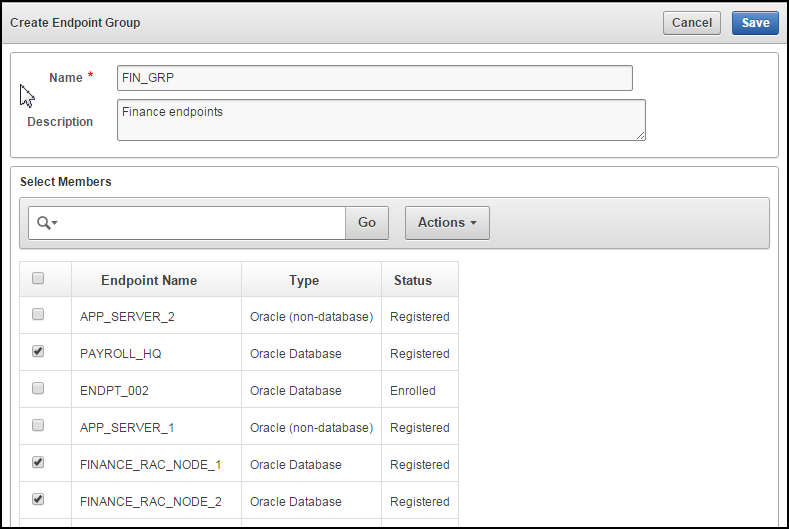Screen dimensions: 789x529
Task: Check the APP_SERVER_2 endpoint checkbox
Action: [38, 314]
